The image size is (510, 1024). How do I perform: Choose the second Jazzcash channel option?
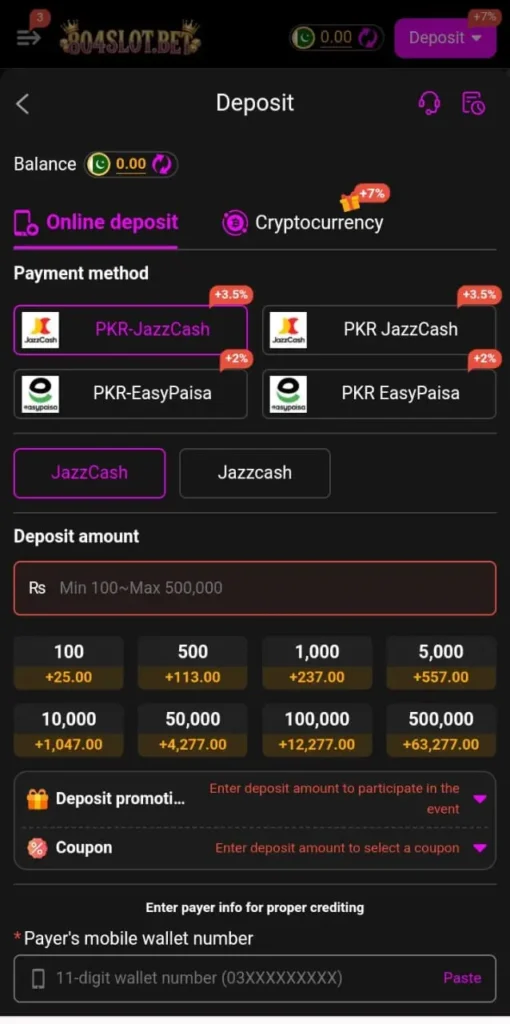coord(255,473)
